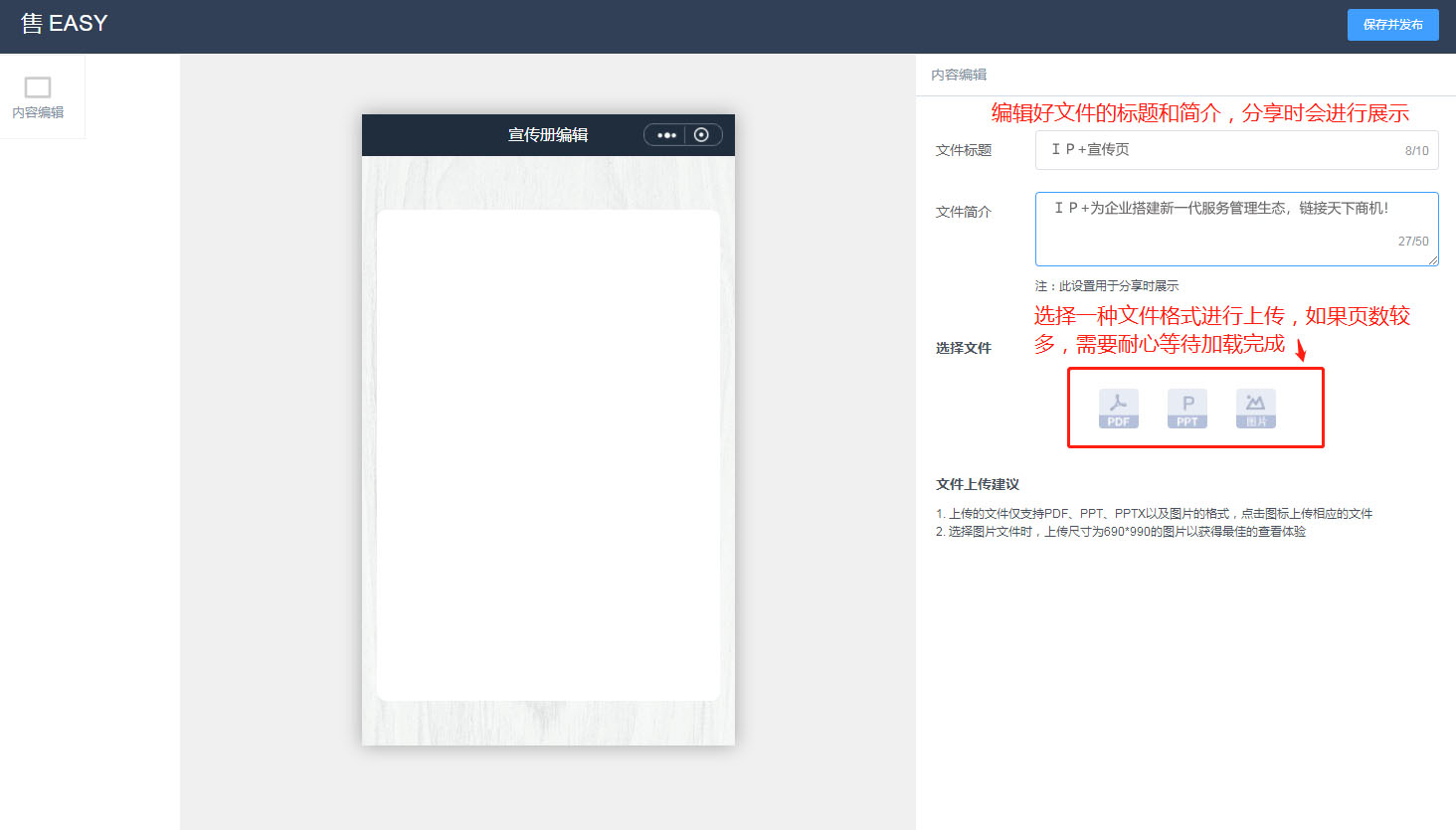Click the 27/50 counter in description box

pyautogui.click(x=1412, y=242)
